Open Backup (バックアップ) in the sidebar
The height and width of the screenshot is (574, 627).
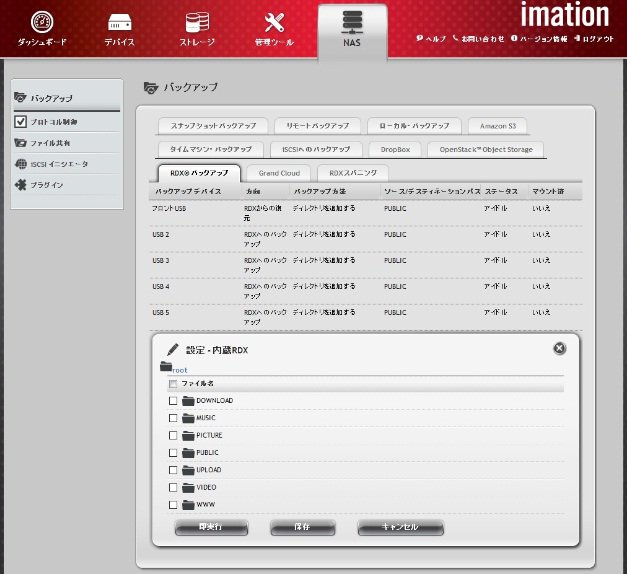click(x=66, y=98)
